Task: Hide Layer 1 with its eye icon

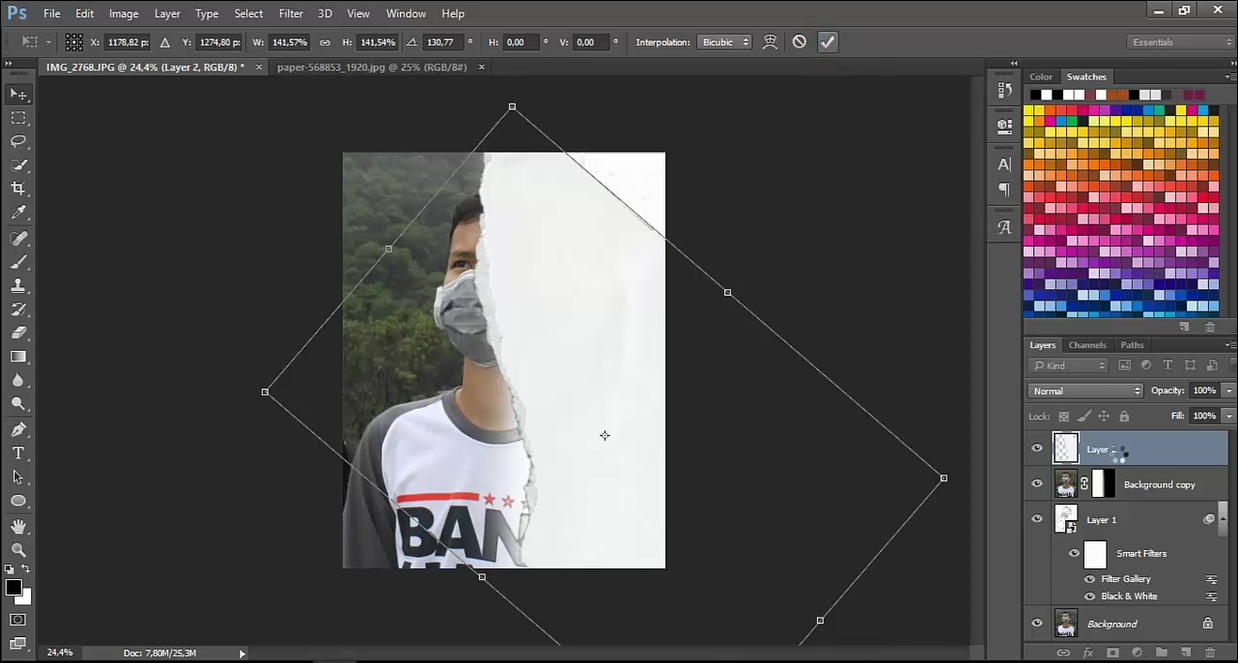Action: coord(1037,519)
